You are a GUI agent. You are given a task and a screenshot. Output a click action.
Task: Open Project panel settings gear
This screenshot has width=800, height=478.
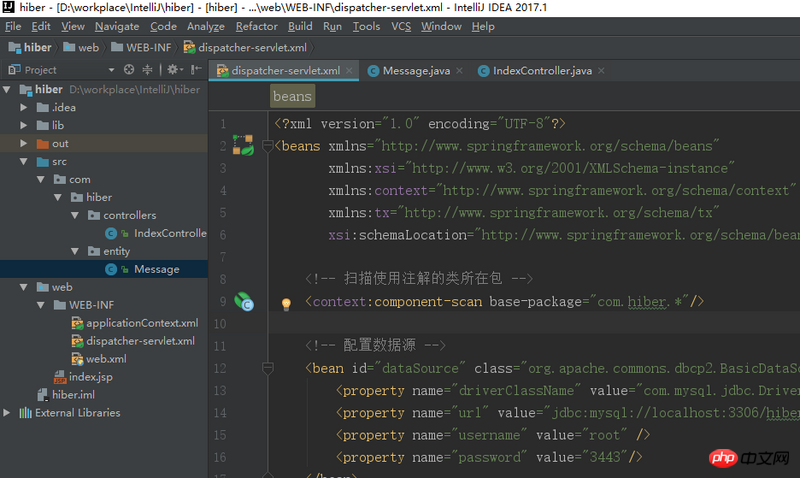[x=174, y=69]
